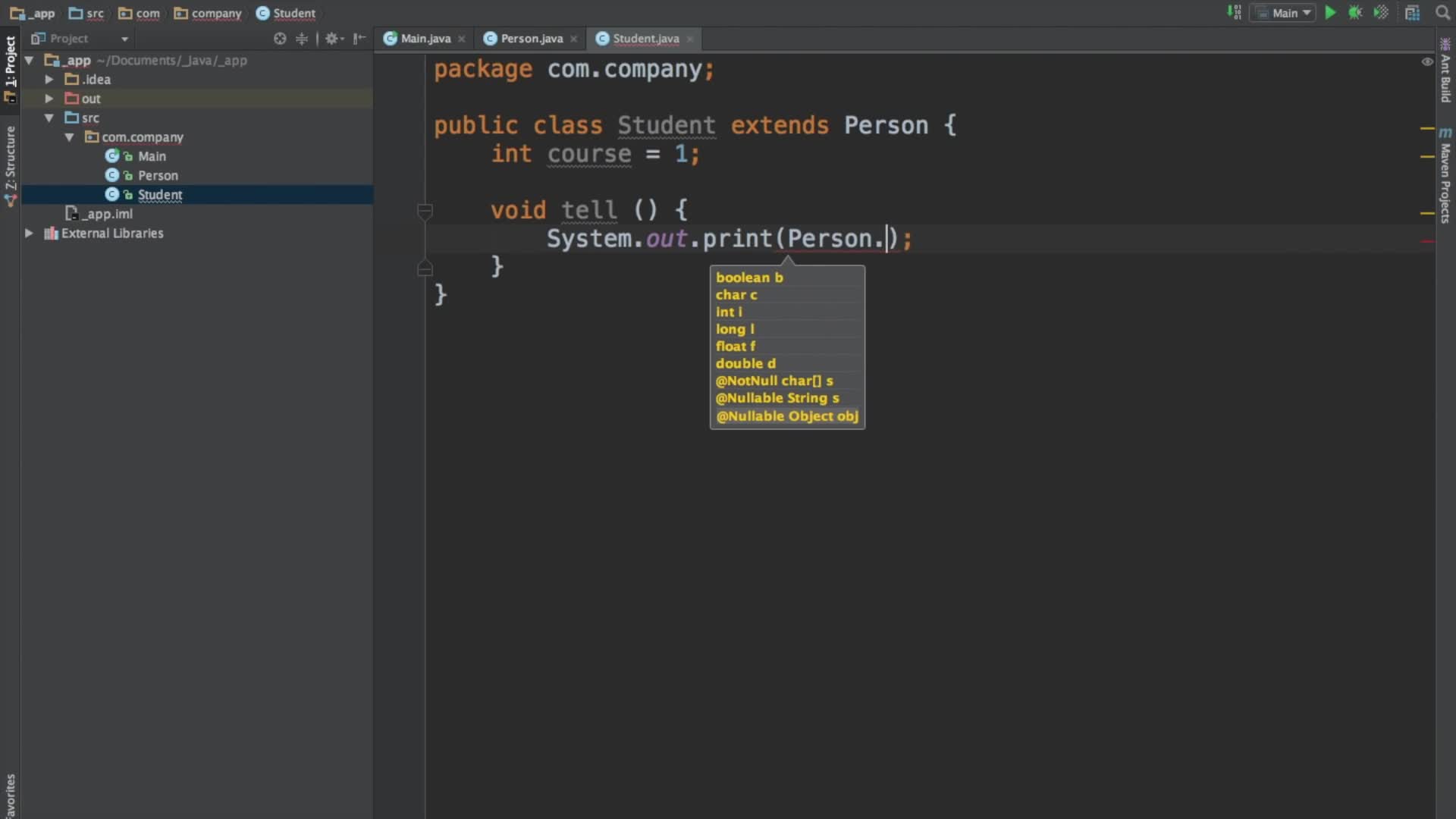Screen dimensions: 1456x819
Task: Click the Student class breadcrumb icon
Action: pos(262,13)
